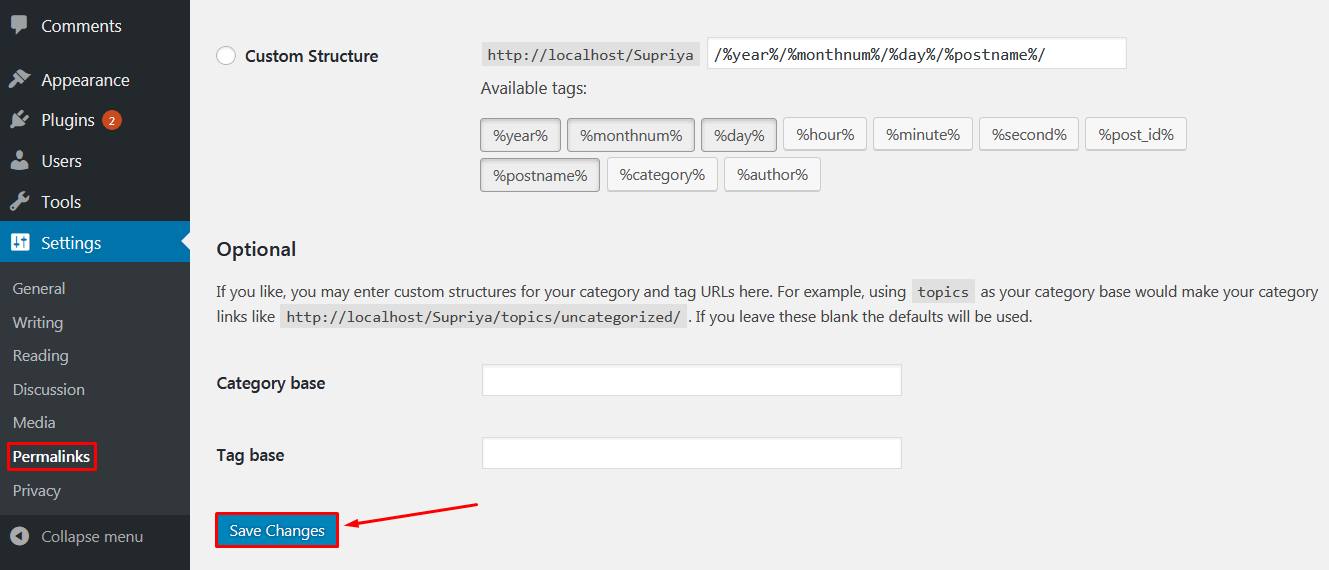Open the Permalinks settings page
The width and height of the screenshot is (1329, 570).
click(52, 457)
